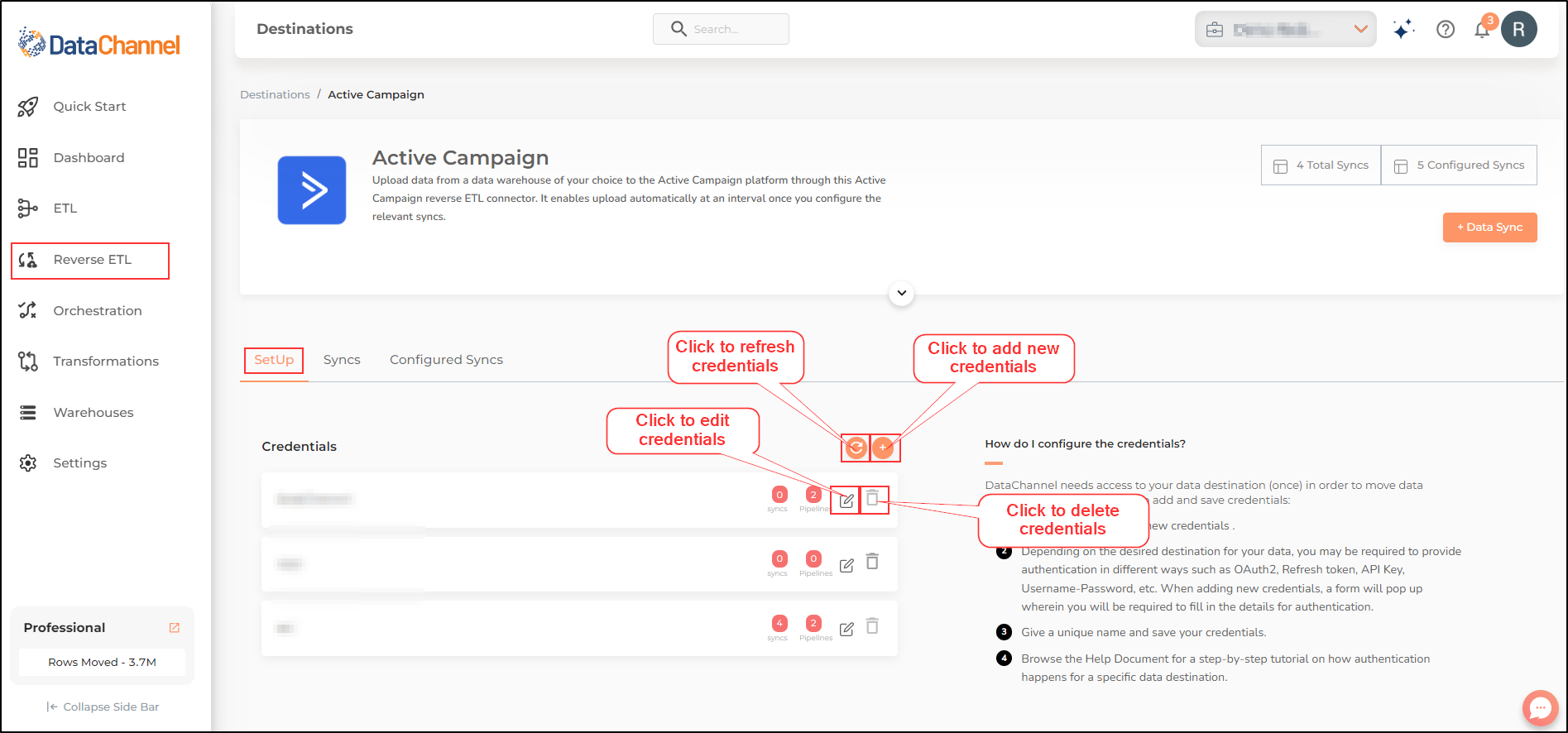
Task: Click the Transformations icon
Action: pos(28,362)
